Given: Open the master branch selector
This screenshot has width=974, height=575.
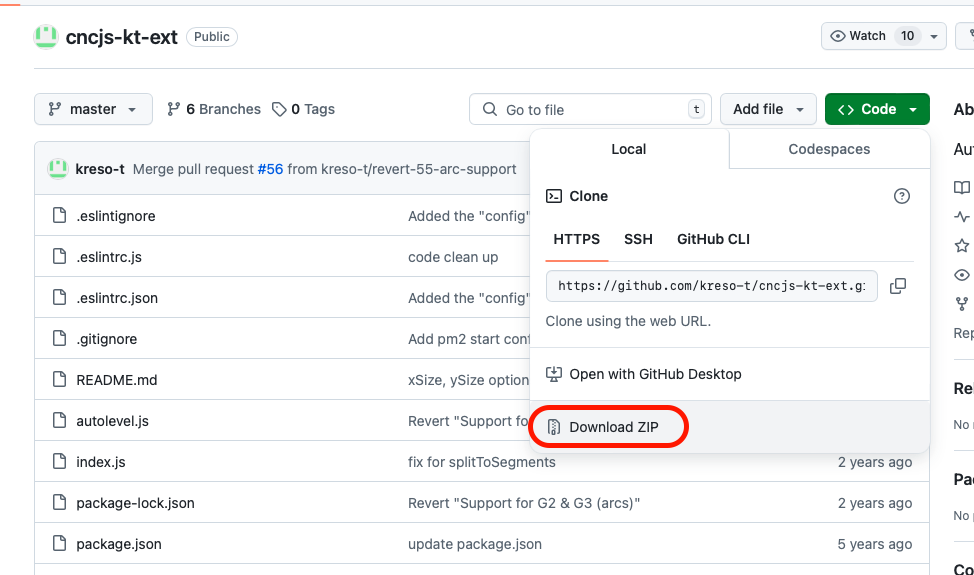Looking at the screenshot, I should (93, 109).
